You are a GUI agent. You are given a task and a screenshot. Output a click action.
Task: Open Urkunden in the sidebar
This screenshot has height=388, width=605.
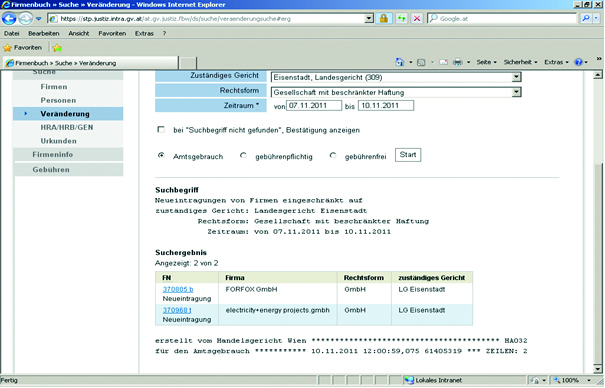58,141
